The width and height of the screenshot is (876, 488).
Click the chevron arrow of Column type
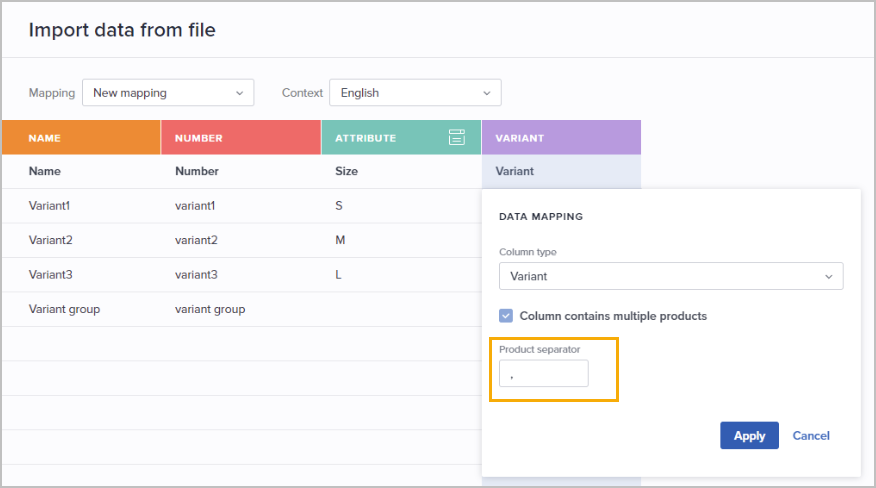click(x=829, y=277)
